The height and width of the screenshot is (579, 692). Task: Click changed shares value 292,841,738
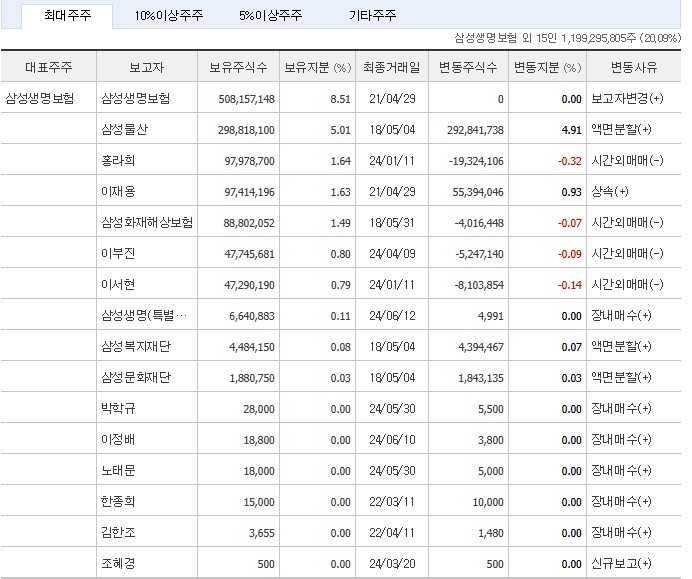coord(475,130)
